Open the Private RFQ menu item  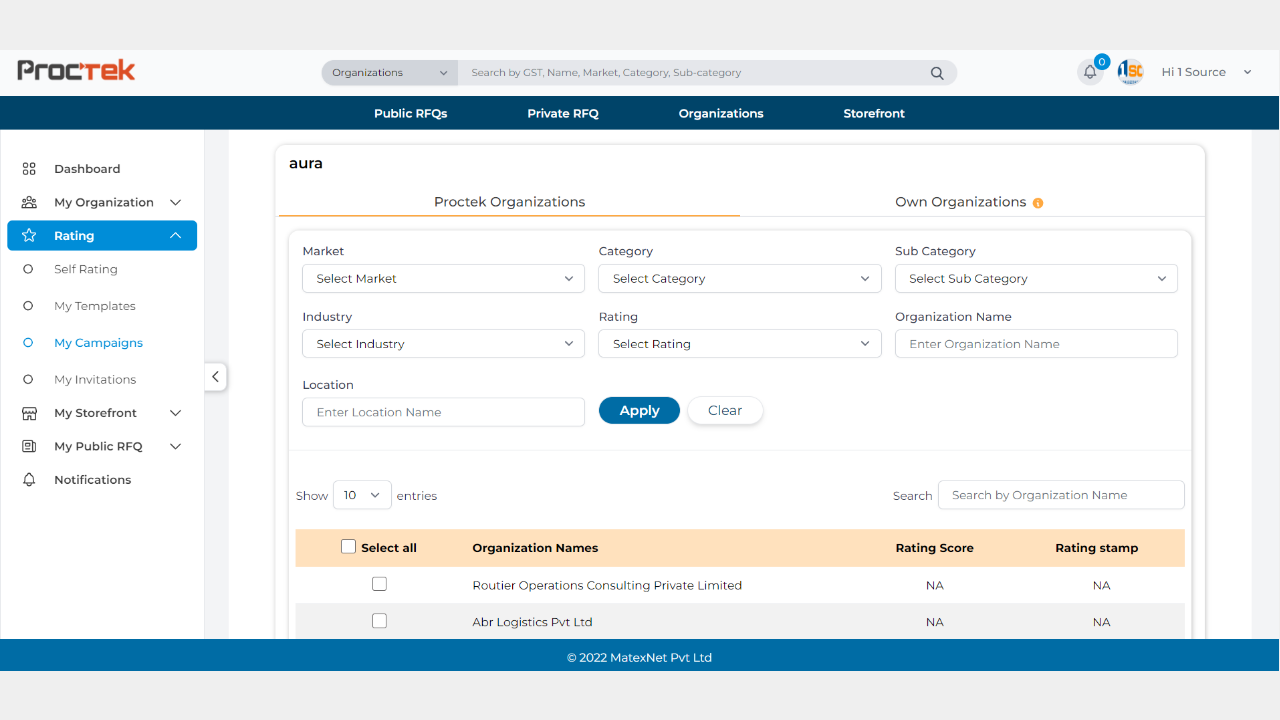[x=562, y=113]
